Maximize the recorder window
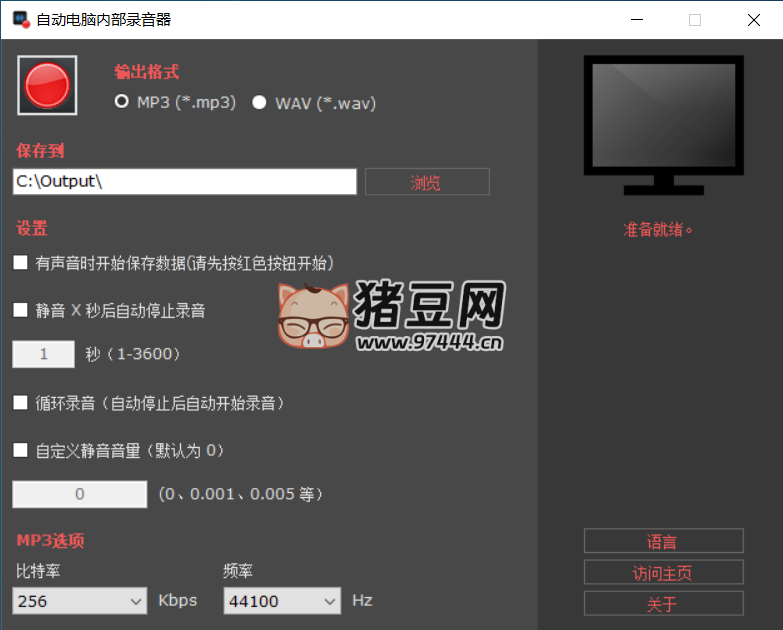The image size is (783, 630). click(695, 20)
